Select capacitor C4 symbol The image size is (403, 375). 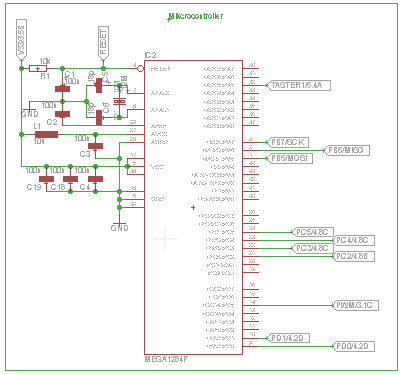95,179
